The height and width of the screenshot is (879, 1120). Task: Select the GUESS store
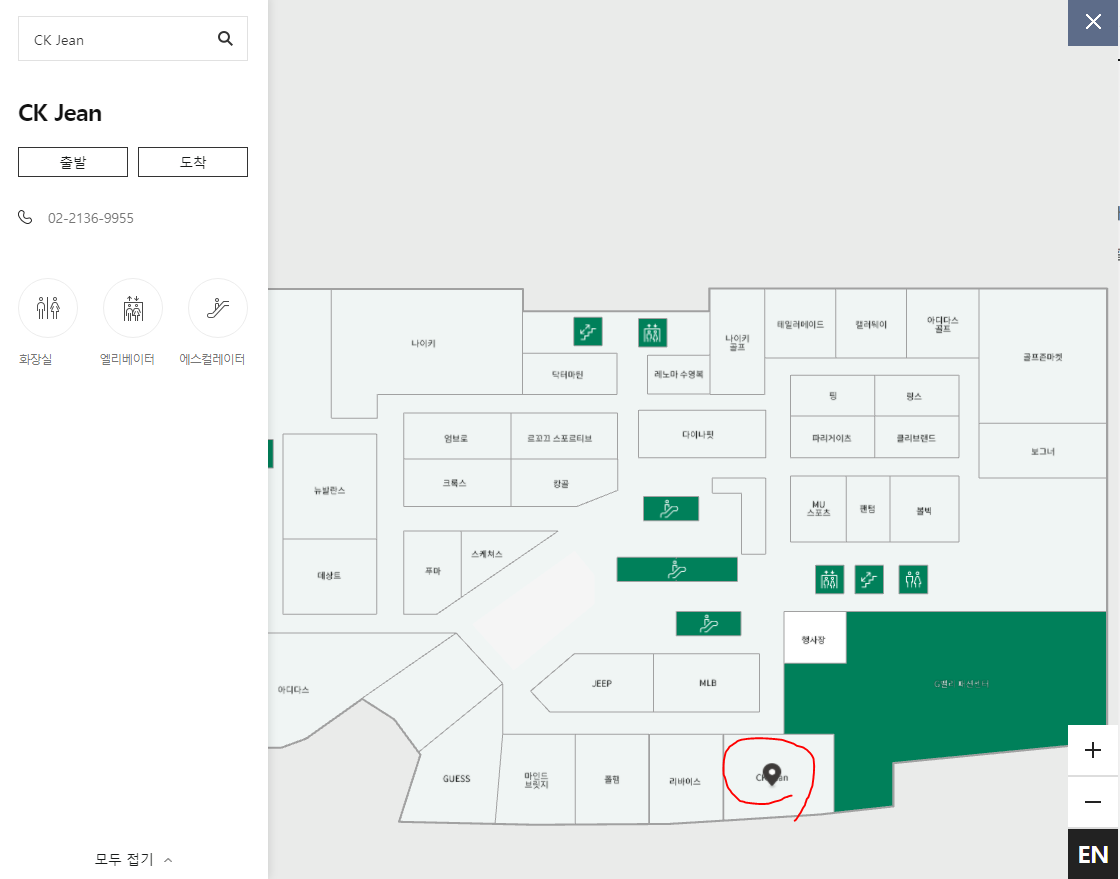(x=456, y=778)
